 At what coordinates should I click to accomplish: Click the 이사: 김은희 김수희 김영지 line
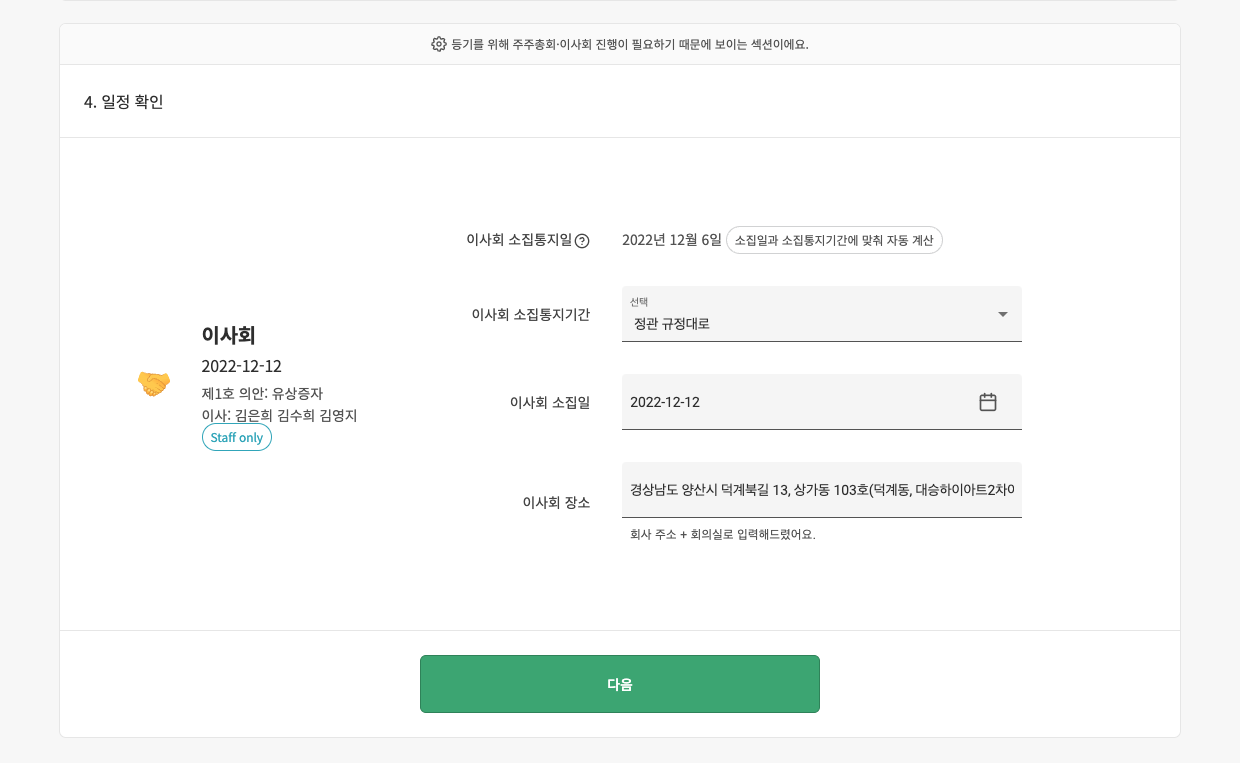coord(279,415)
